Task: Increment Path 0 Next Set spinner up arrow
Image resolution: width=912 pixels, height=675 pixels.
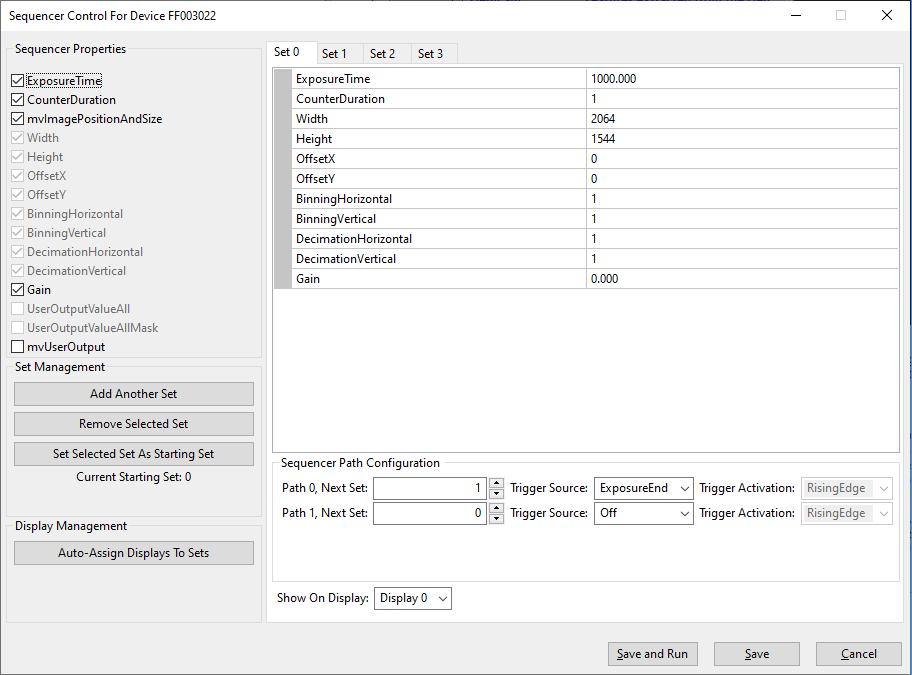Action: pyautogui.click(x=496, y=483)
